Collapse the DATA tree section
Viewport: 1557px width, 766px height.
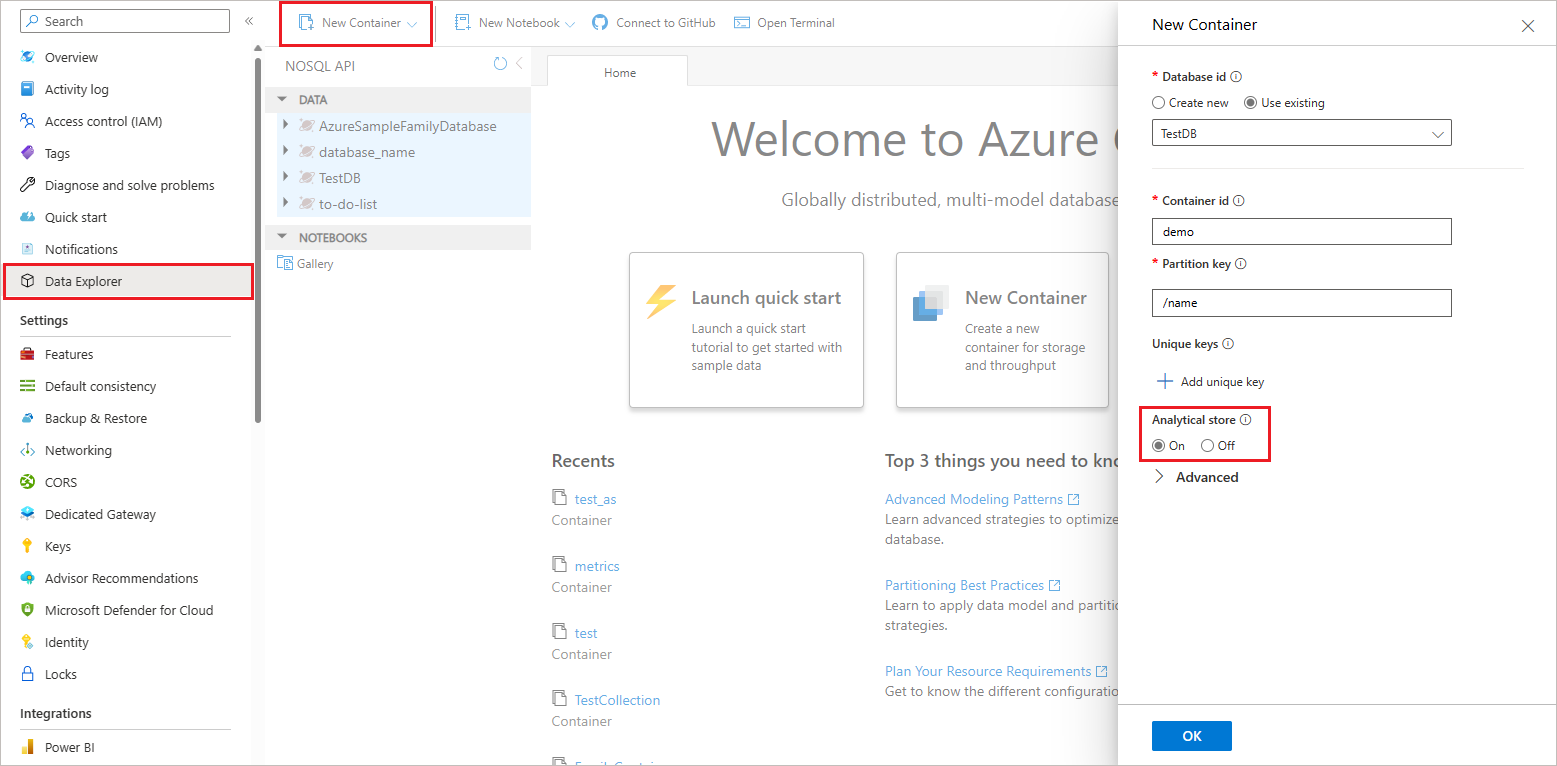(281, 99)
